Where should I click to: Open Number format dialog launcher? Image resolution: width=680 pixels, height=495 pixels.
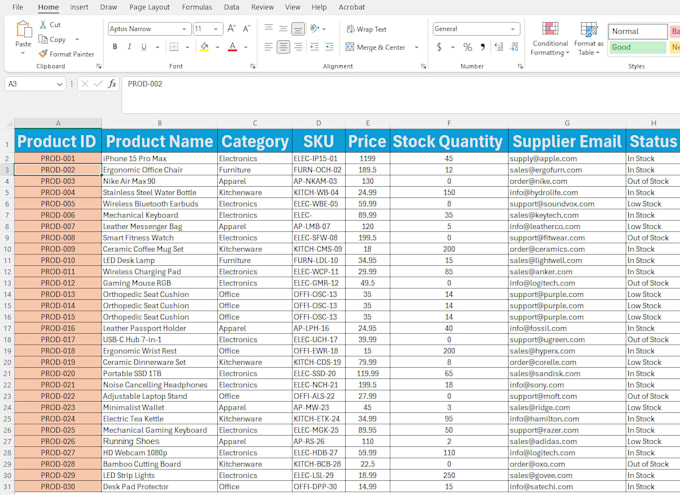(x=520, y=66)
